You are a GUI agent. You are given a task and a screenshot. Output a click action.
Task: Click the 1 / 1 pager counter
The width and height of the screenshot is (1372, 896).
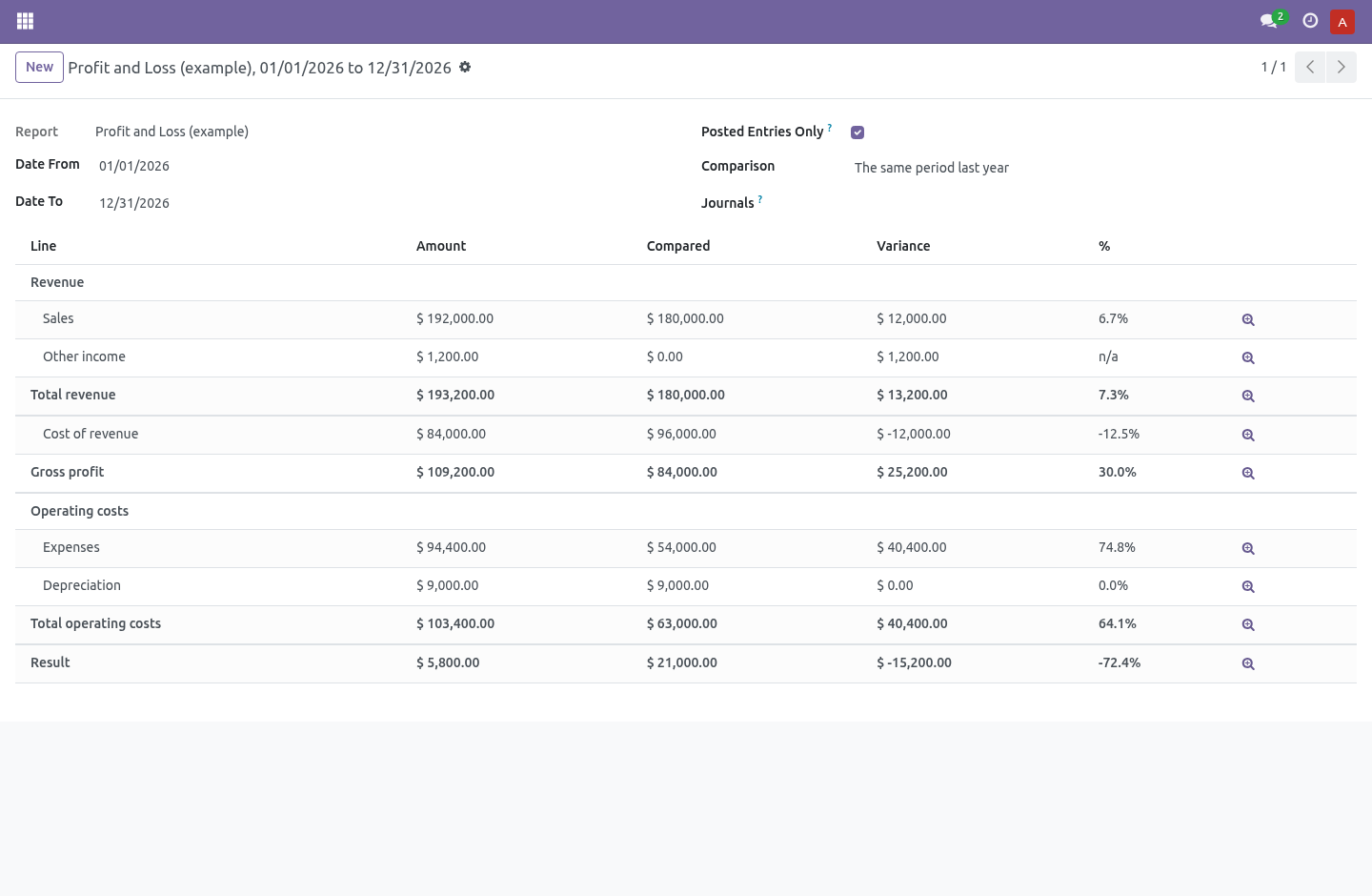click(1274, 67)
